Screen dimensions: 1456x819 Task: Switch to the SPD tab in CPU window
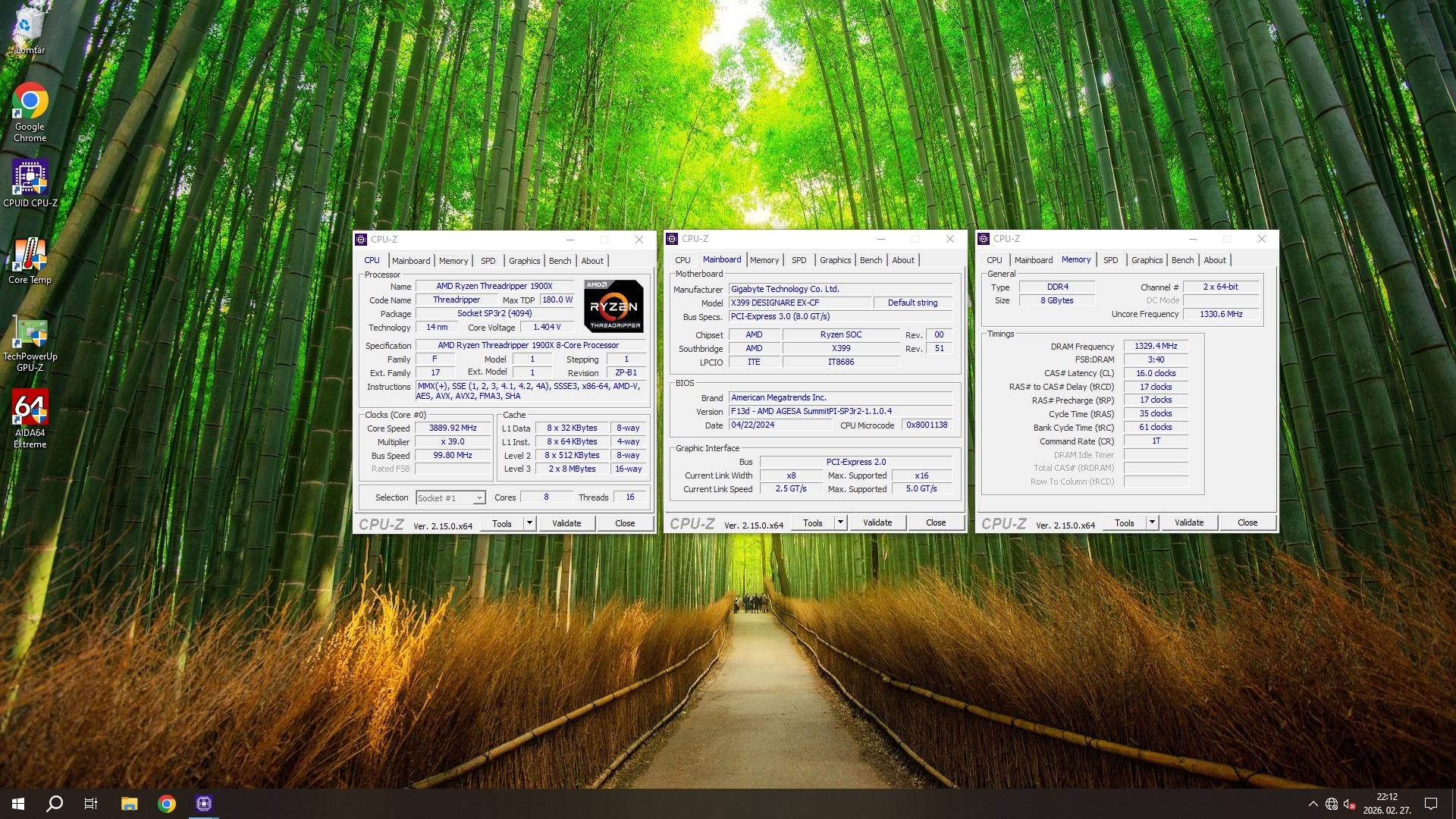pyautogui.click(x=488, y=261)
